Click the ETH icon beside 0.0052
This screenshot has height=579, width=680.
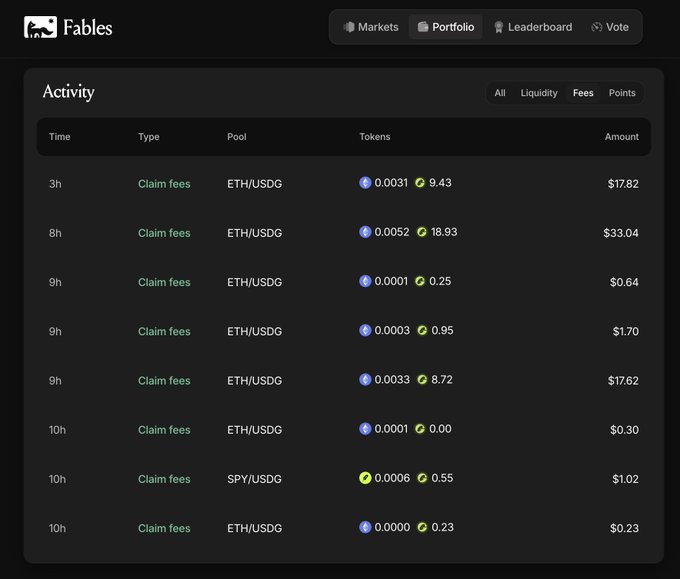(365, 232)
